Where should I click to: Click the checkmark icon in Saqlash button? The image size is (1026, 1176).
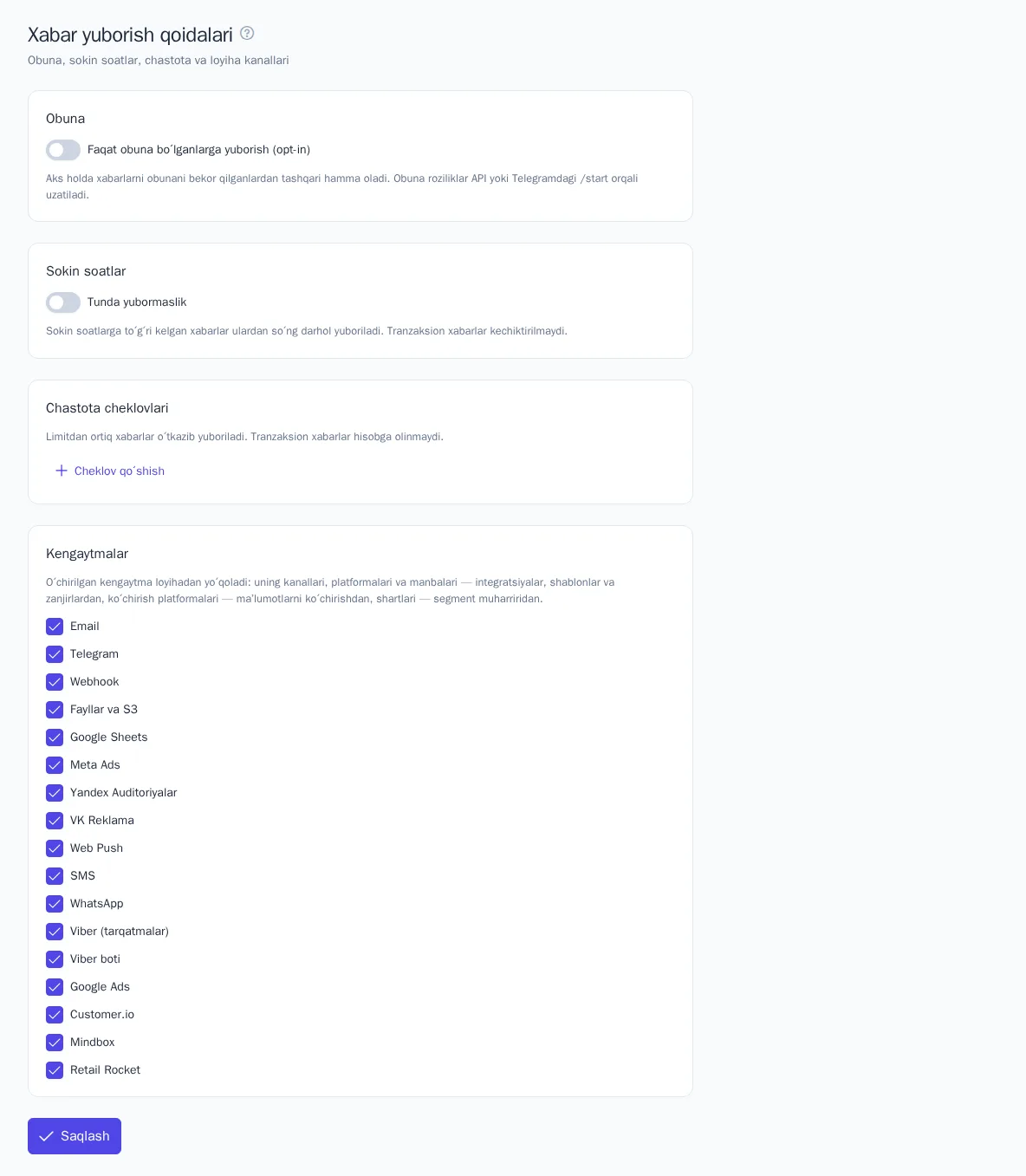[x=47, y=1136]
